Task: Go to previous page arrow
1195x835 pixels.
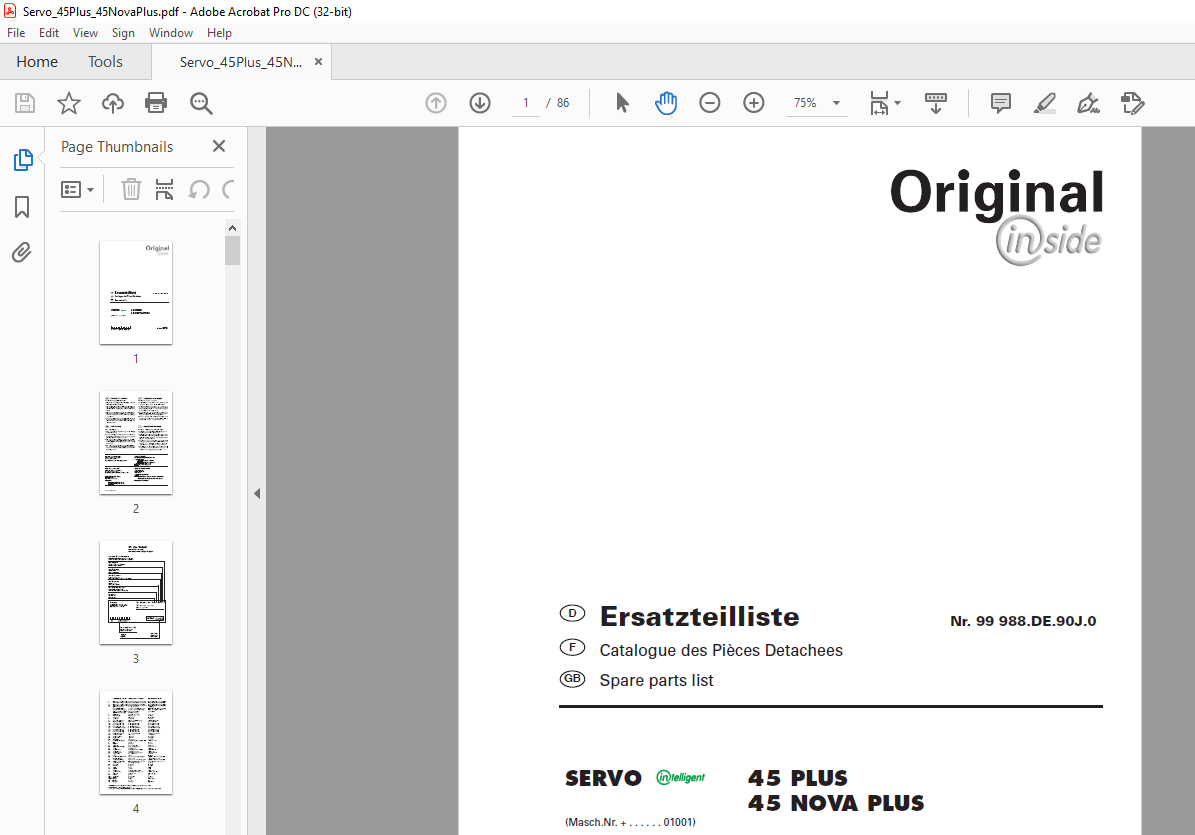Action: [436, 103]
